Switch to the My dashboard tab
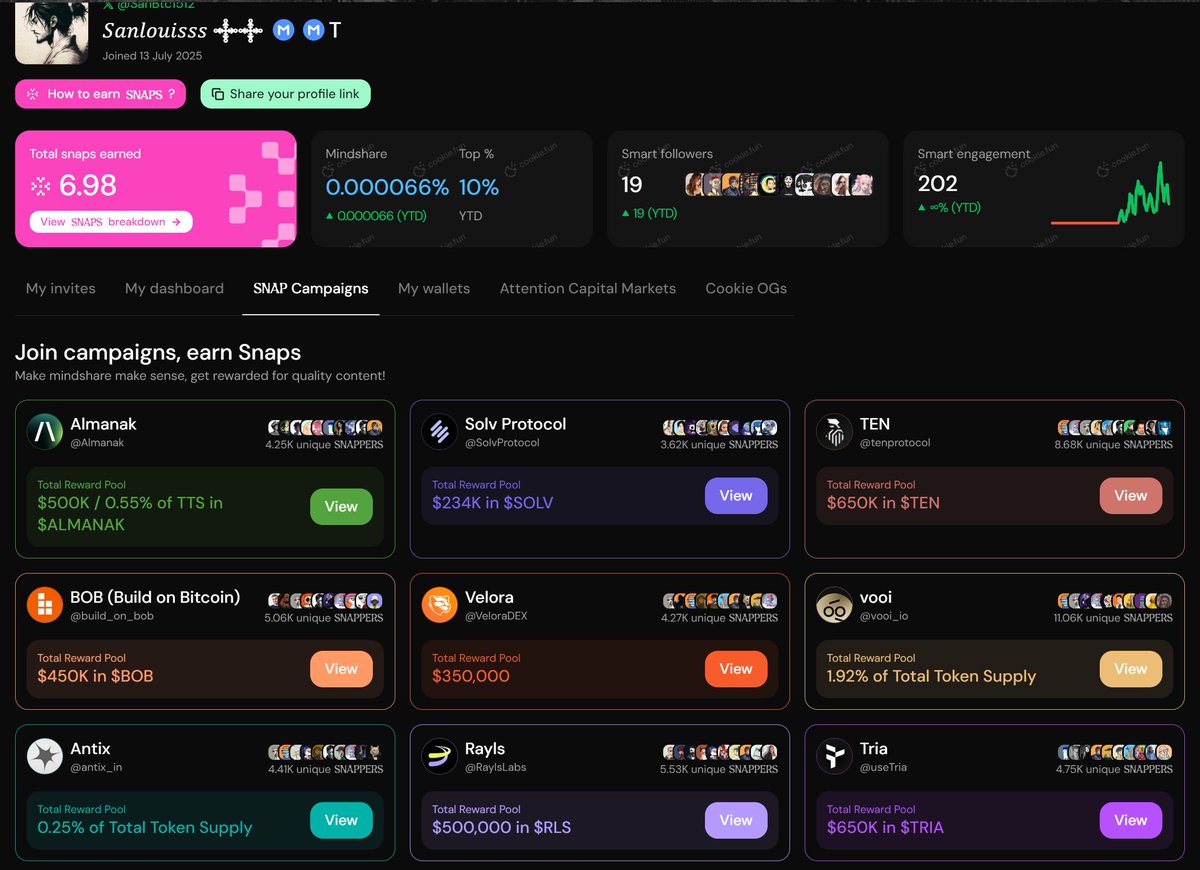Image resolution: width=1200 pixels, height=870 pixels. [174, 288]
